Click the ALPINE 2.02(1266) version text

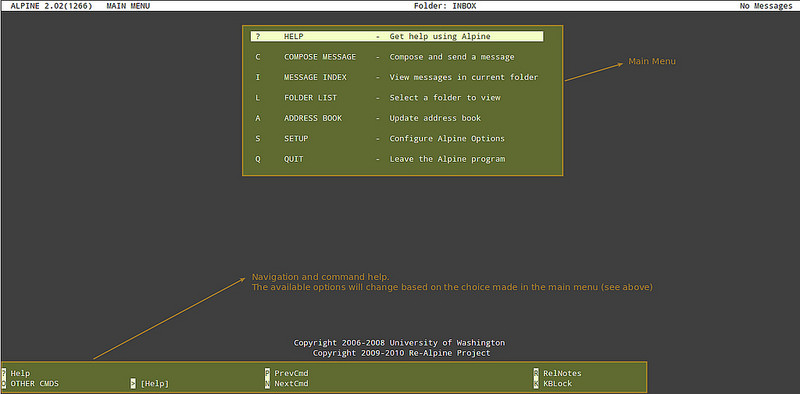click(51, 6)
